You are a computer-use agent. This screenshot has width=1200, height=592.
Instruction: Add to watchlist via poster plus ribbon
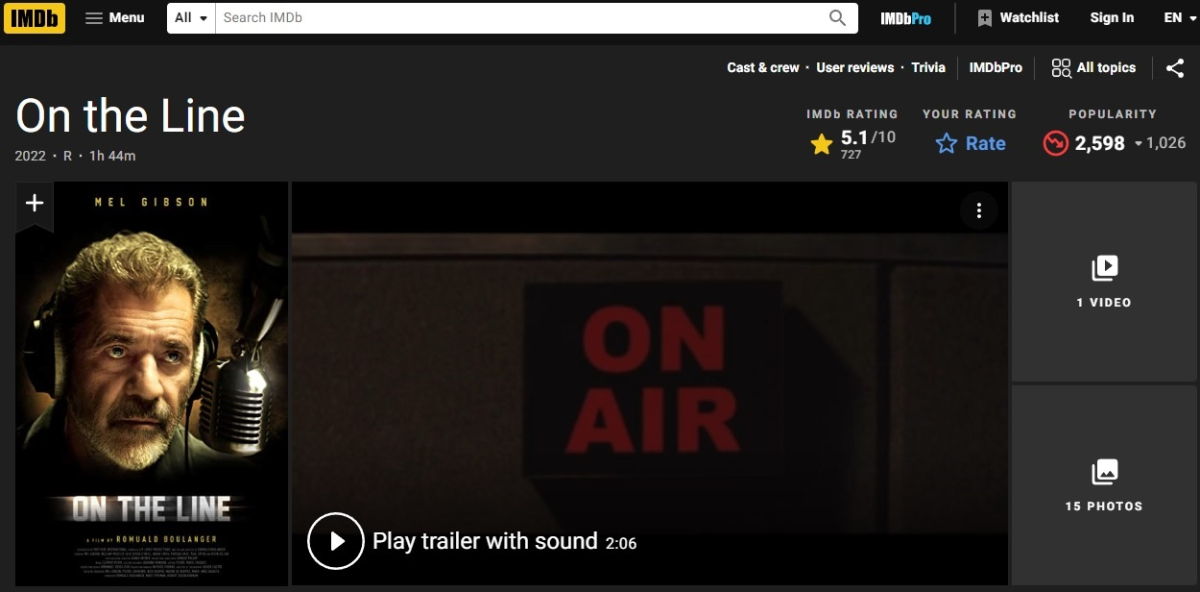pos(34,204)
